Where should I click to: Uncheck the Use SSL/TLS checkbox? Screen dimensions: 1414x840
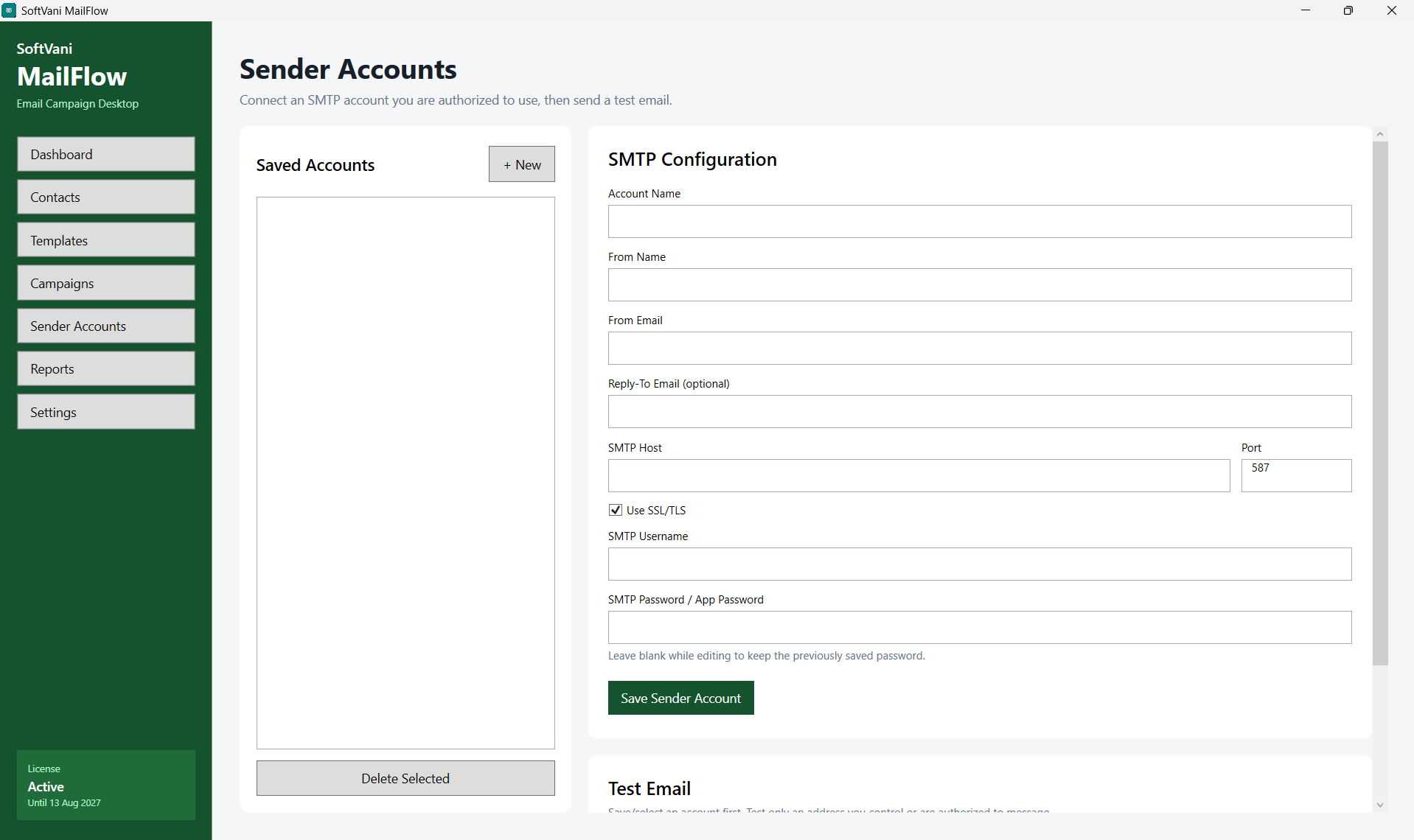click(616, 510)
